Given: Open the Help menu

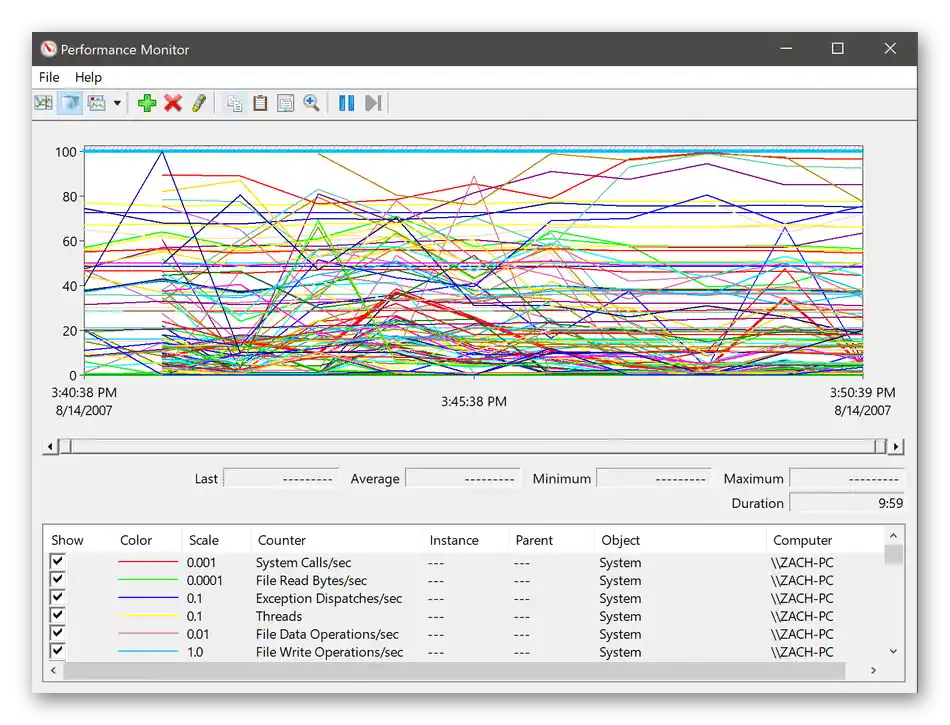Looking at the screenshot, I should [x=88, y=77].
